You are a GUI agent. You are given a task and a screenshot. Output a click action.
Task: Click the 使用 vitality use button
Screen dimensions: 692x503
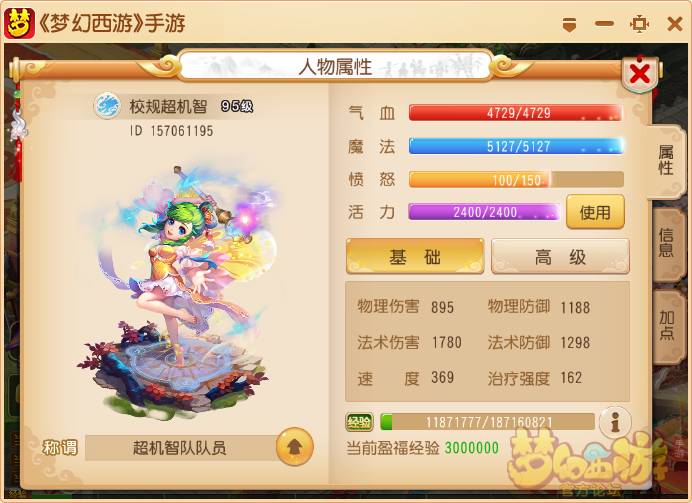(x=595, y=212)
